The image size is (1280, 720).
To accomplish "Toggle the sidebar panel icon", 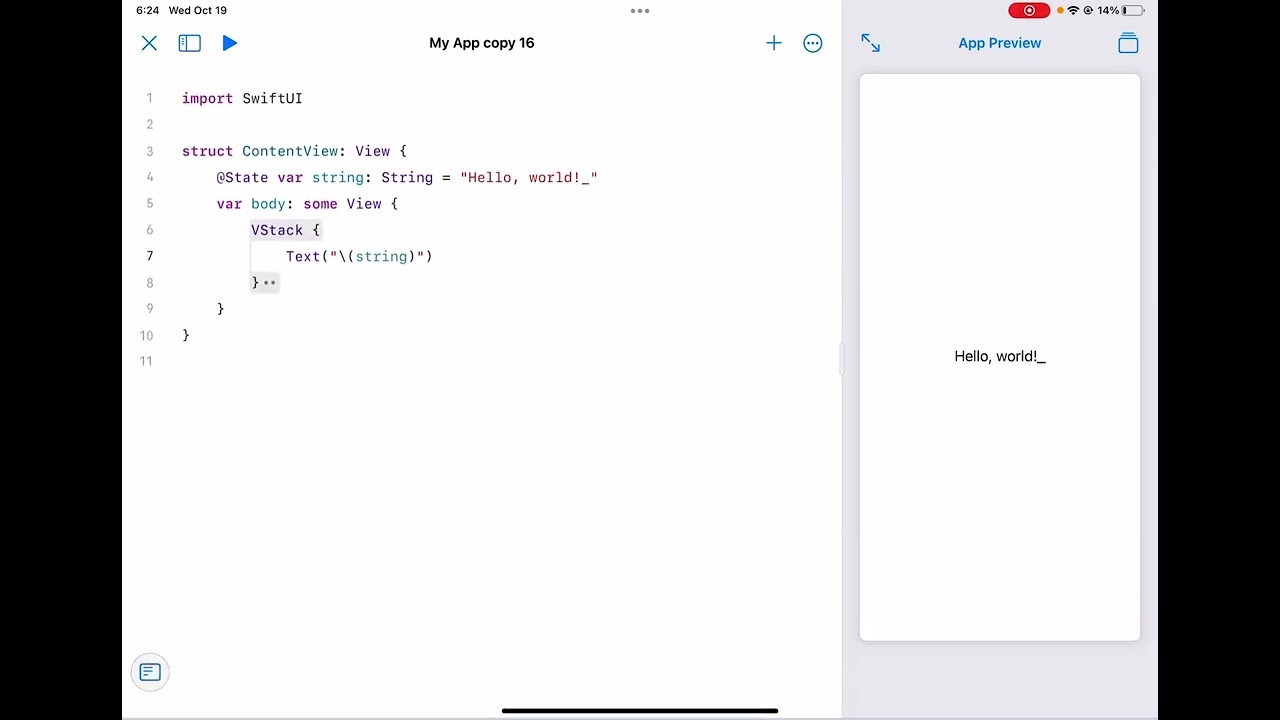I will 190,43.
